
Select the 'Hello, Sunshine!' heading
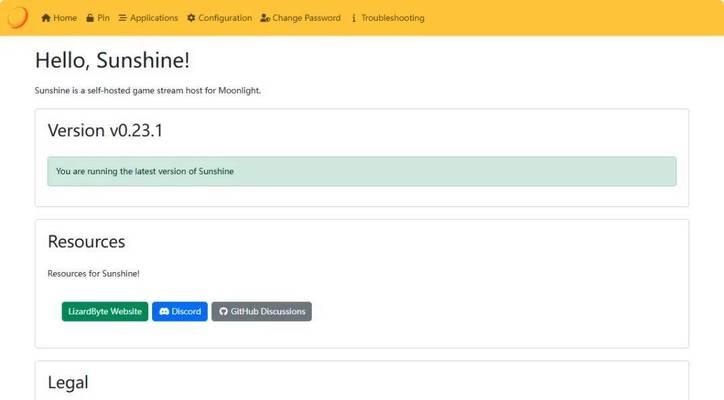pyautogui.click(x=112, y=61)
